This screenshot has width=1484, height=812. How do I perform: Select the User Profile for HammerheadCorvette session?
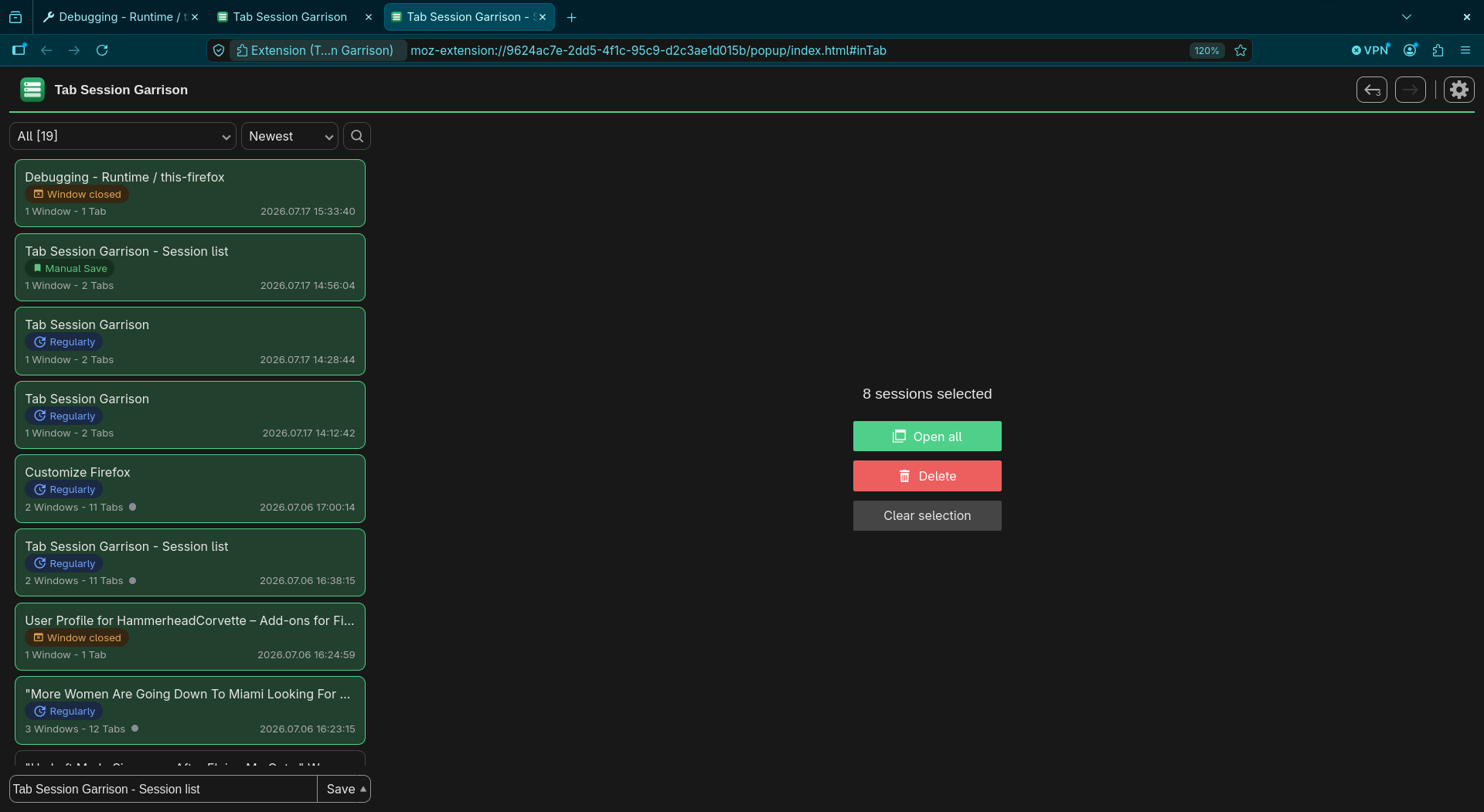[x=190, y=637]
